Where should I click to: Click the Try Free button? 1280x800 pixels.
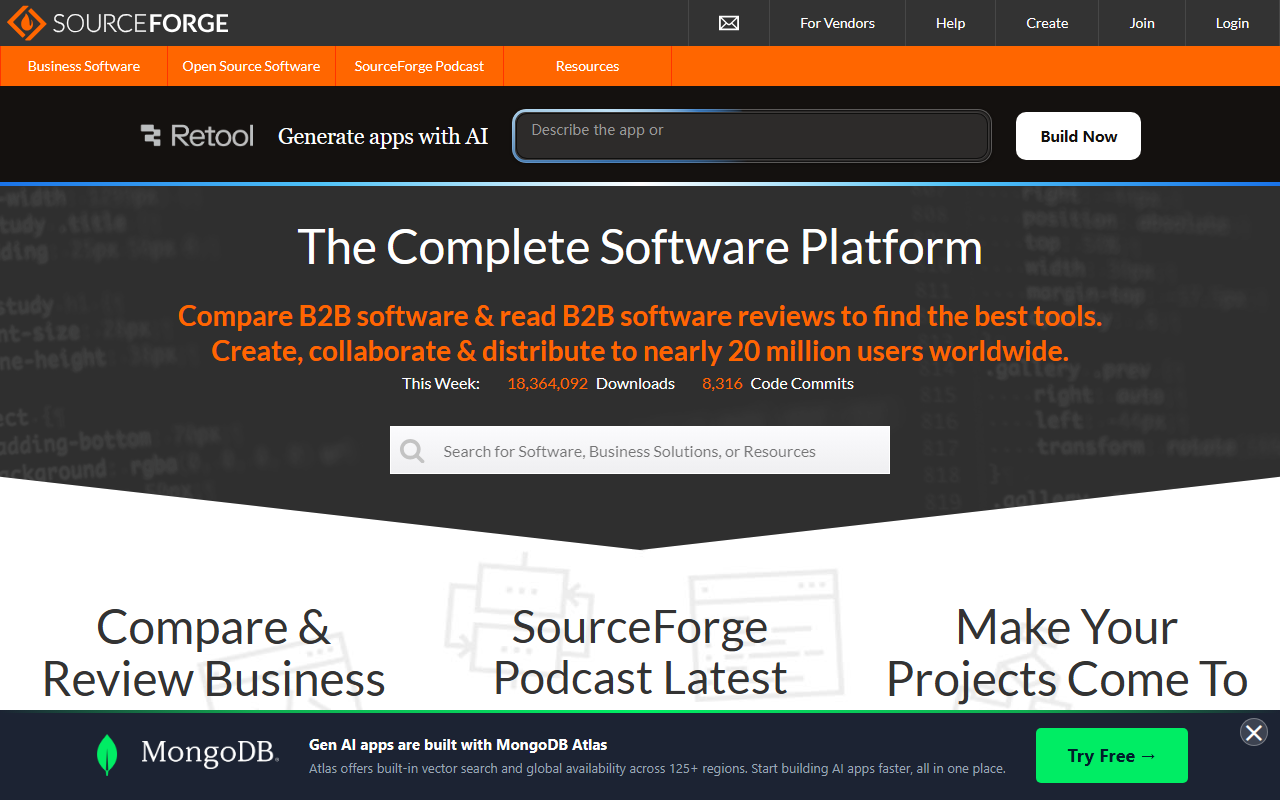click(x=1112, y=755)
